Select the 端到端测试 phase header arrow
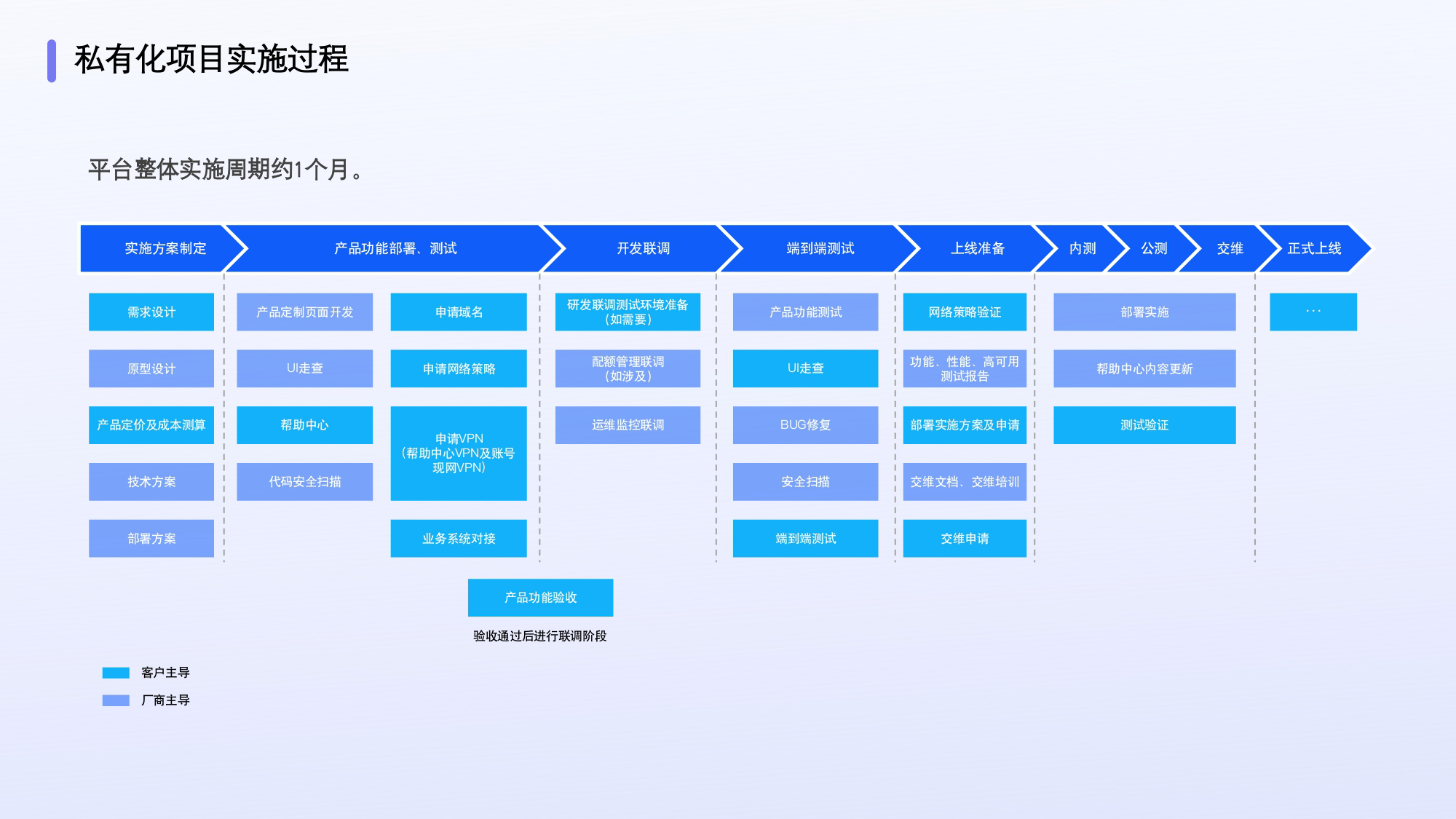The width and height of the screenshot is (1456, 819). (x=820, y=248)
